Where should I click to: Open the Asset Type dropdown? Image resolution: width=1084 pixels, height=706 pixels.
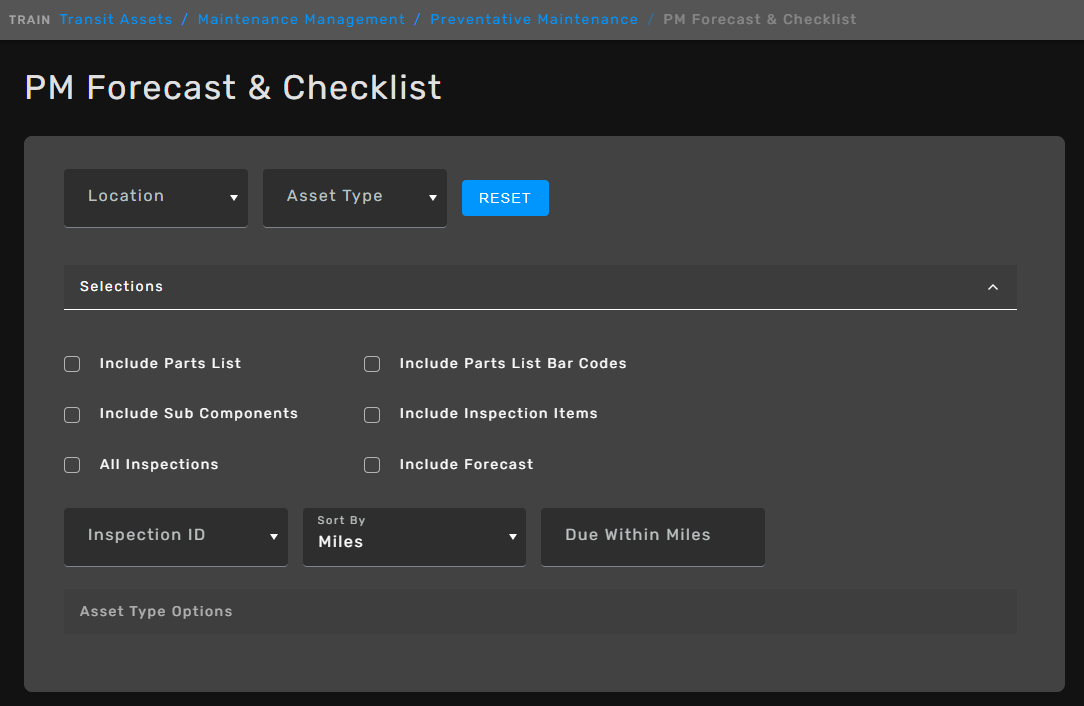click(354, 197)
